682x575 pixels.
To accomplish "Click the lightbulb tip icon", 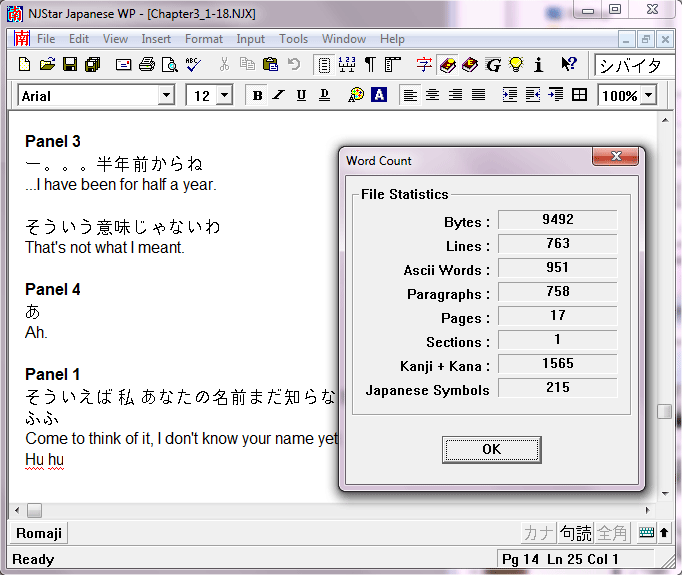I will coord(516,65).
